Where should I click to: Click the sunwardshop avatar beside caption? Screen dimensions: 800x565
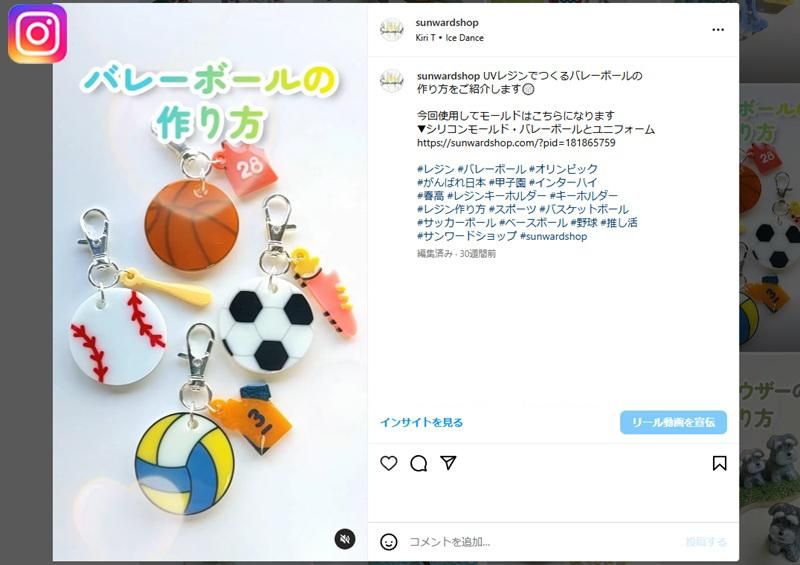click(392, 82)
